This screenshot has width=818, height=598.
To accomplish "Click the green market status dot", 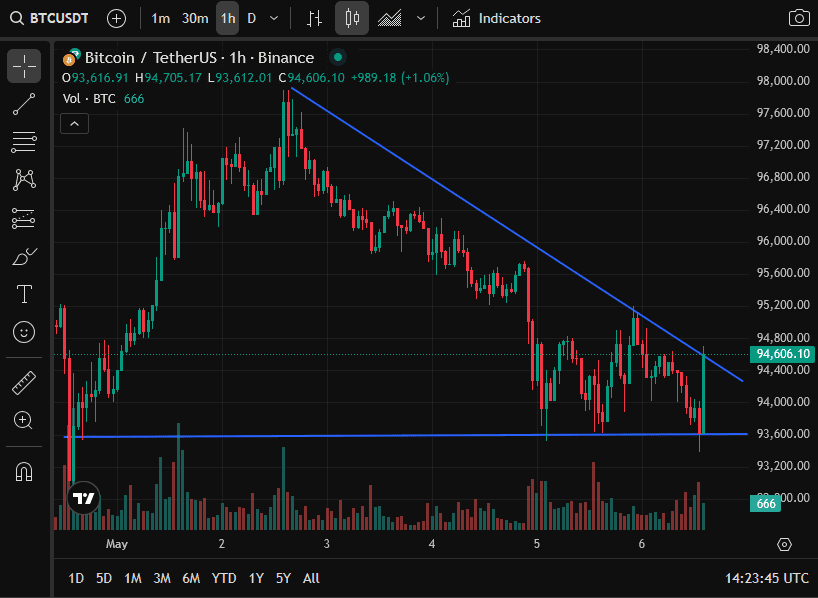I will click(338, 57).
